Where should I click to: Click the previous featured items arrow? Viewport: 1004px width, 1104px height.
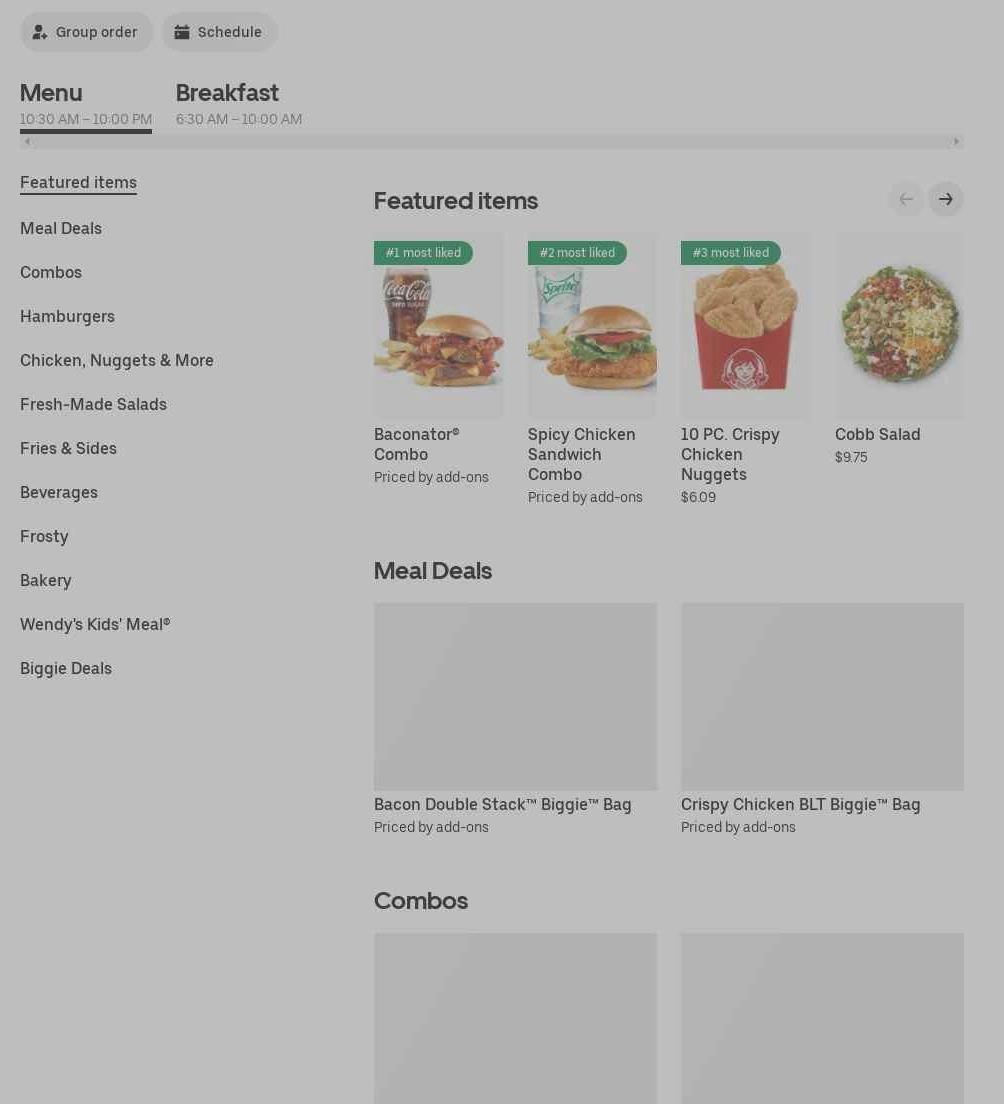click(x=906, y=199)
